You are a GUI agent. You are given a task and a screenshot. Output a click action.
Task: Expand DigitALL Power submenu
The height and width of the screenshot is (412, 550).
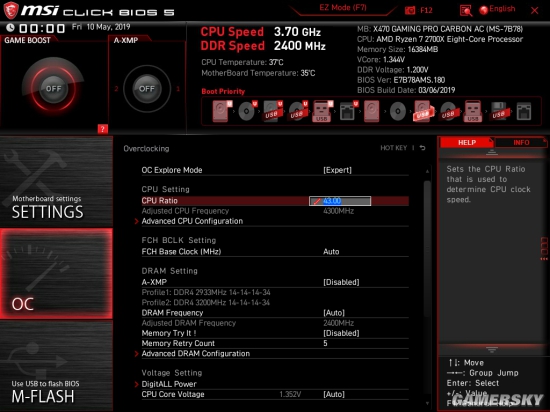click(x=169, y=384)
